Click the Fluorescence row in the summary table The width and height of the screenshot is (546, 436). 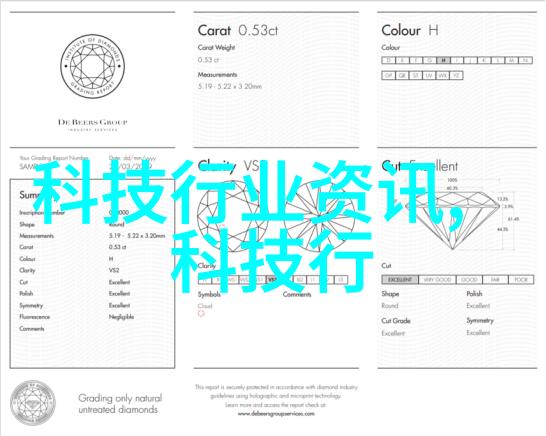[x=92, y=317]
